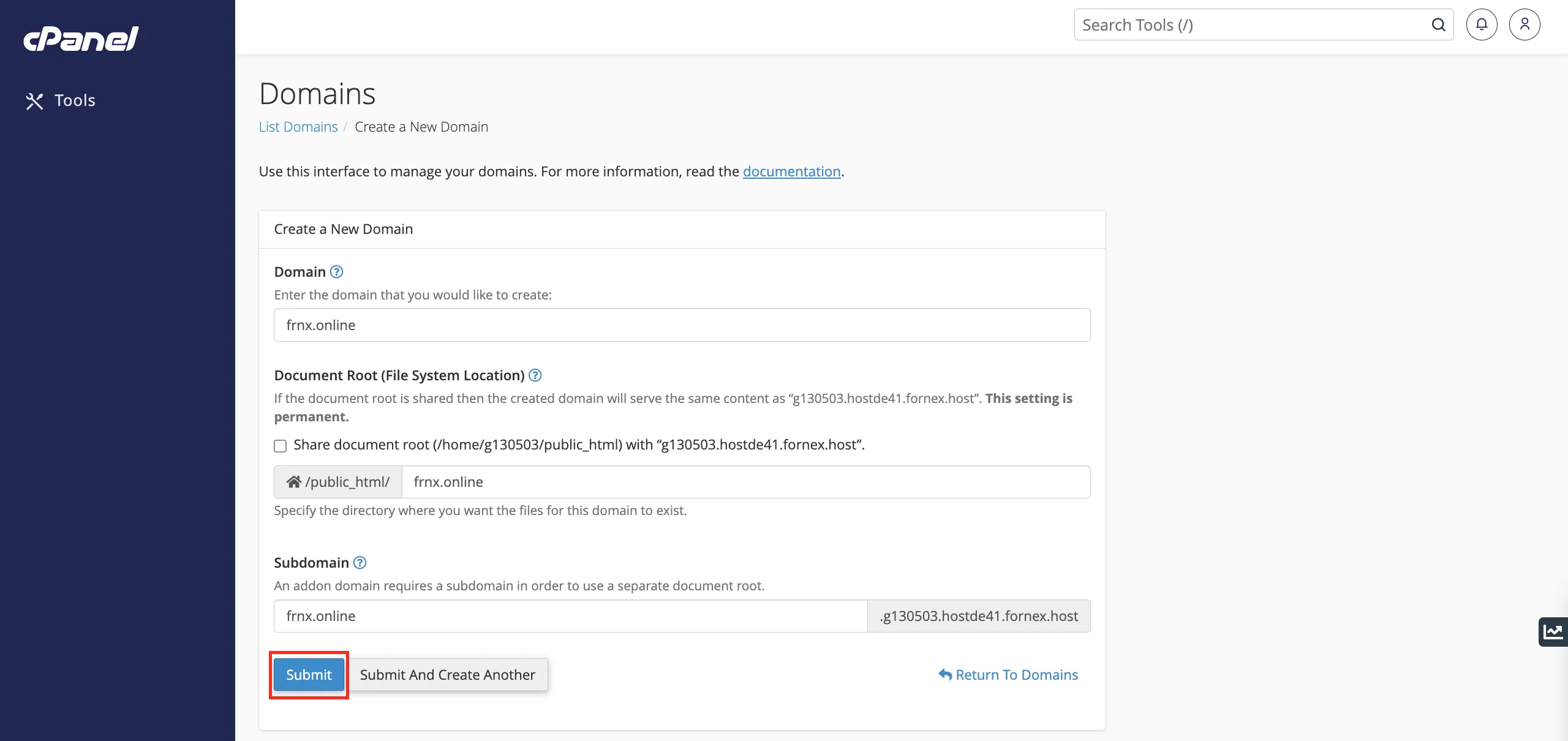The height and width of the screenshot is (741, 1568).
Task: Click the document root directory field
Action: click(x=745, y=482)
